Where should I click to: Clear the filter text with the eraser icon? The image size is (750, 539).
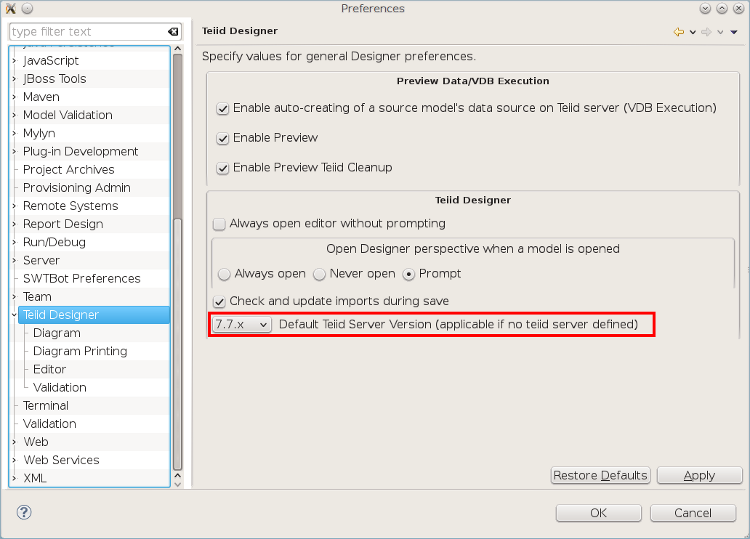[173, 32]
